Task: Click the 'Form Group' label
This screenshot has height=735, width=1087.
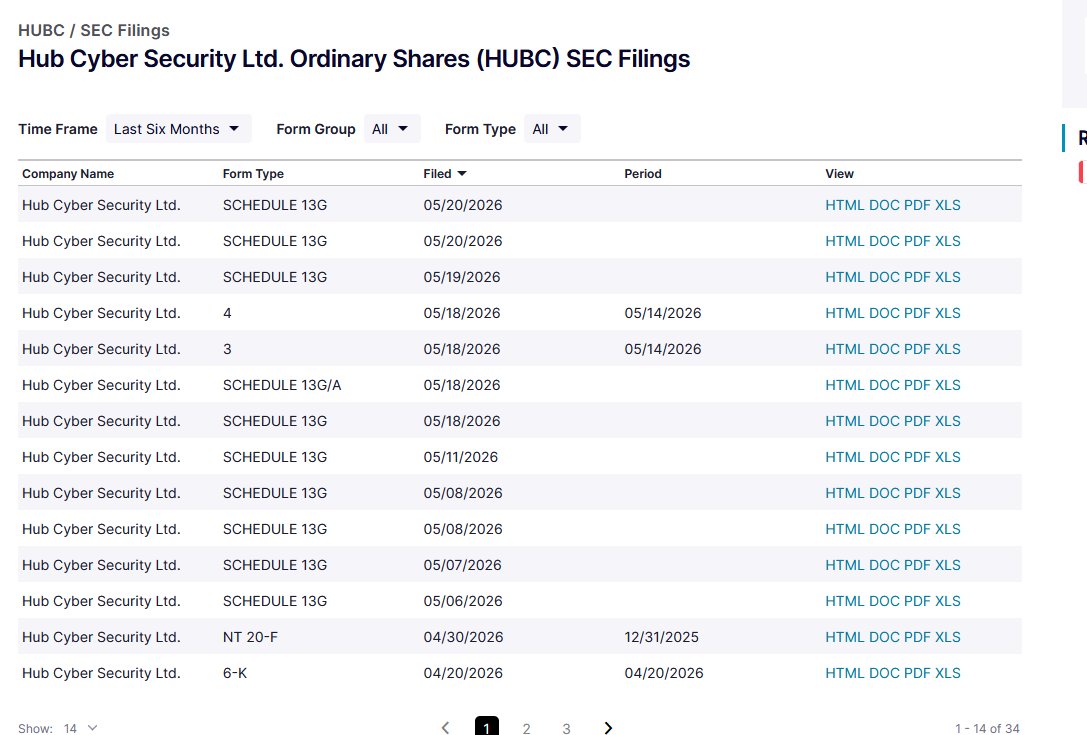Action: 315,129
